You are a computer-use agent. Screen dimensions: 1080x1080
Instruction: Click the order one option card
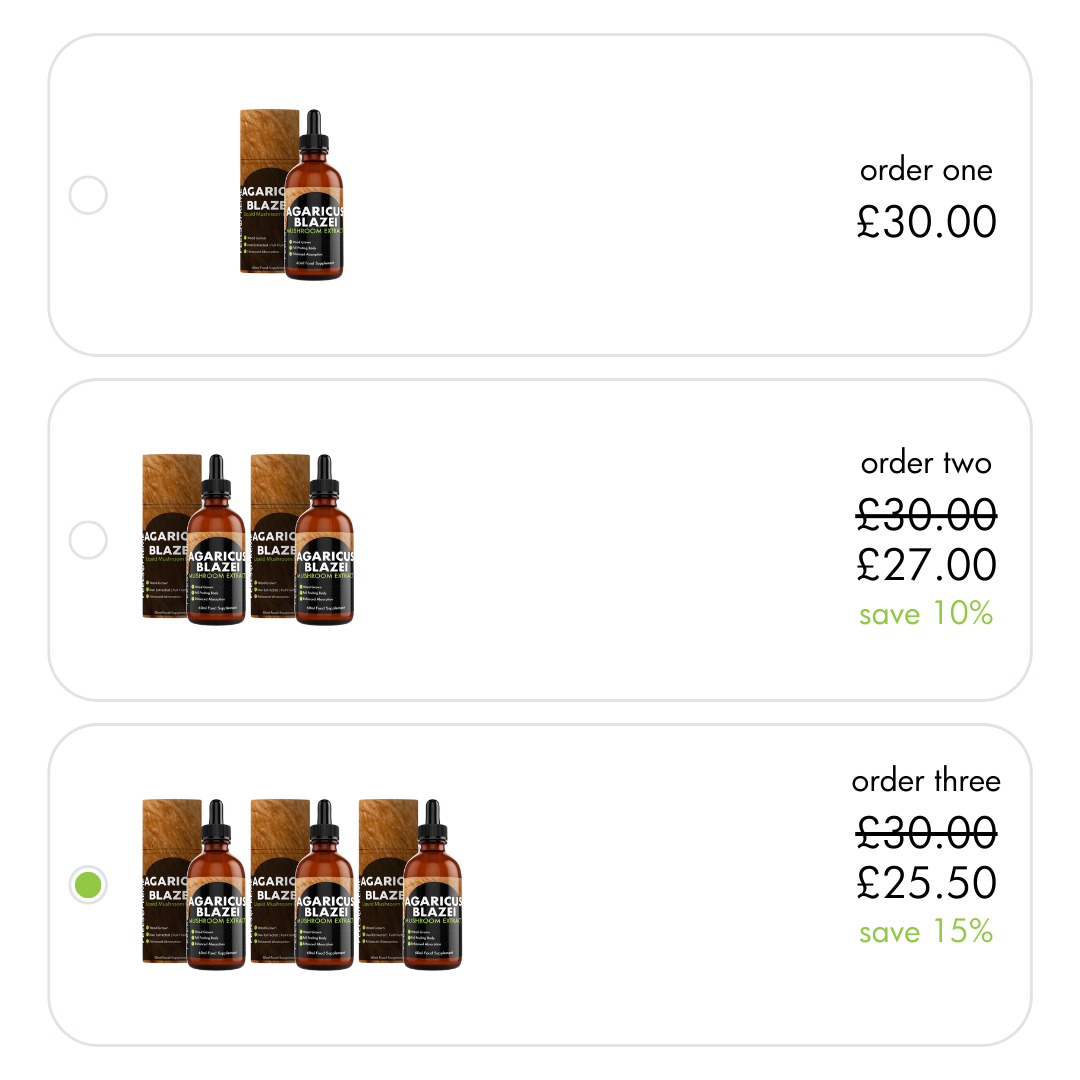click(x=540, y=195)
